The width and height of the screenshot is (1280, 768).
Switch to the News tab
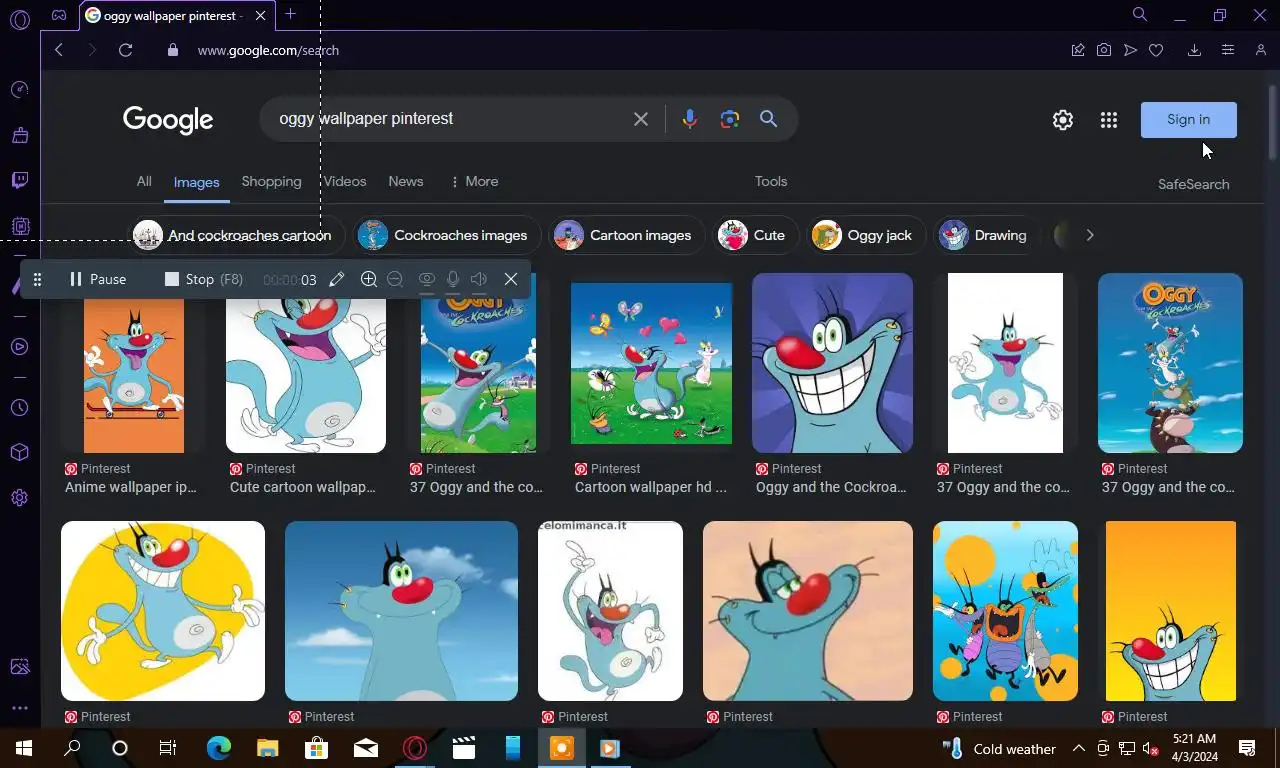pos(406,181)
